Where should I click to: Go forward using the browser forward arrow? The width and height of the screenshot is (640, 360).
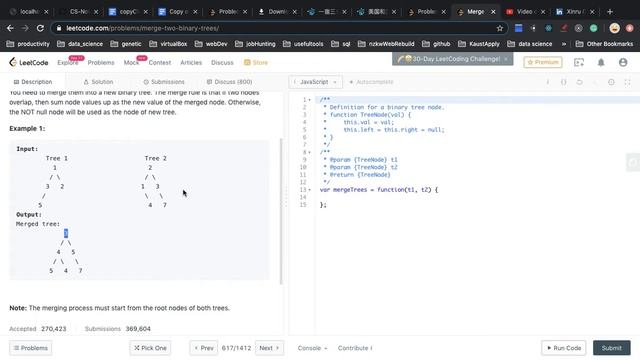25,28
